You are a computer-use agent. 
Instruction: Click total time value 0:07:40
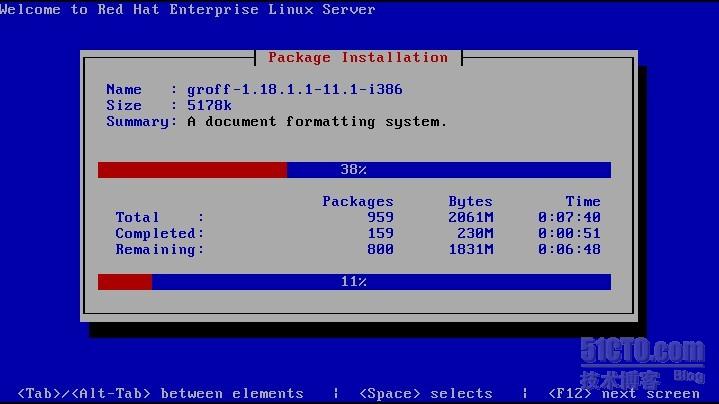[x=569, y=217]
